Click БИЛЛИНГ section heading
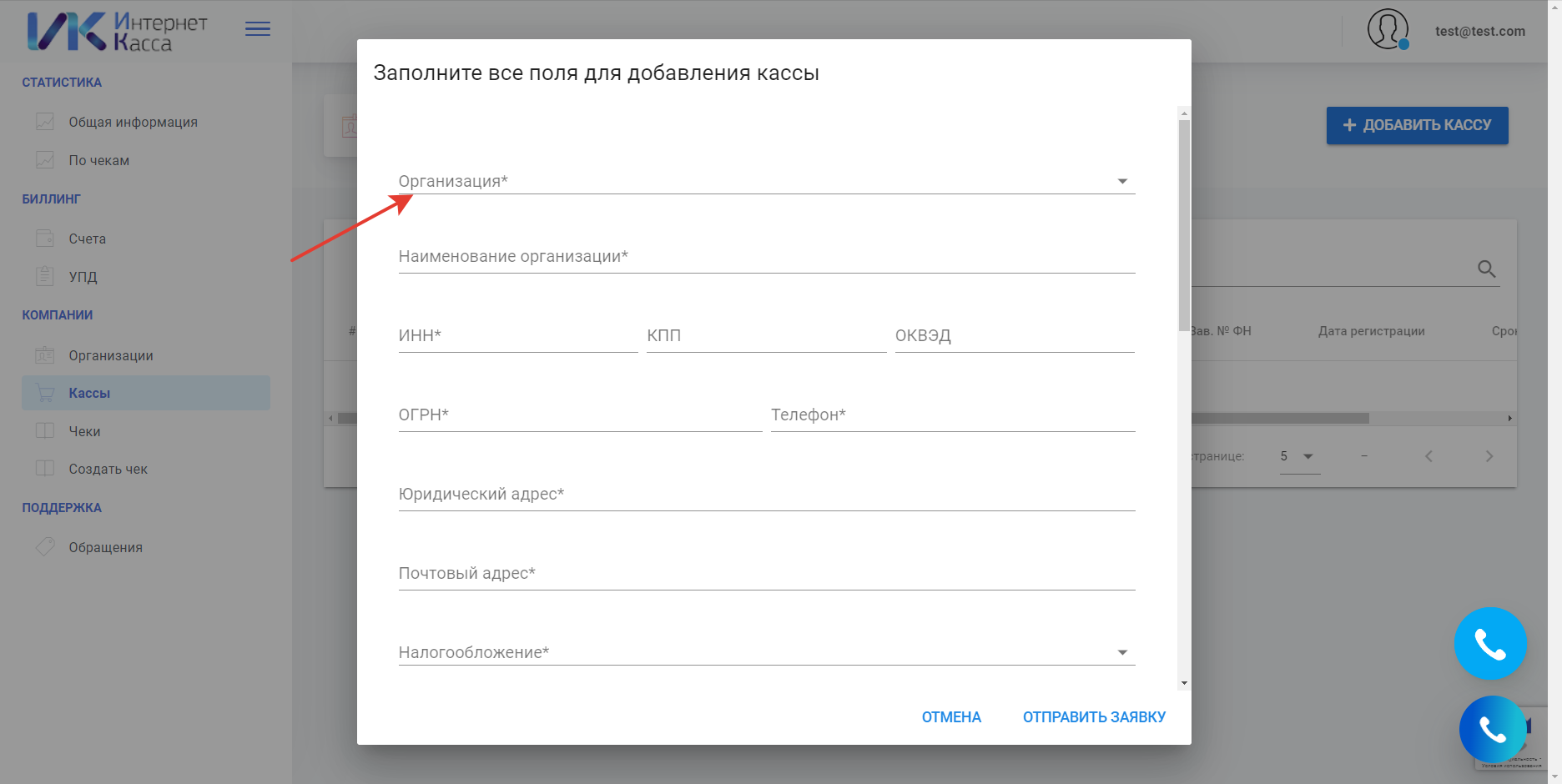This screenshot has width=1562, height=784. click(51, 199)
